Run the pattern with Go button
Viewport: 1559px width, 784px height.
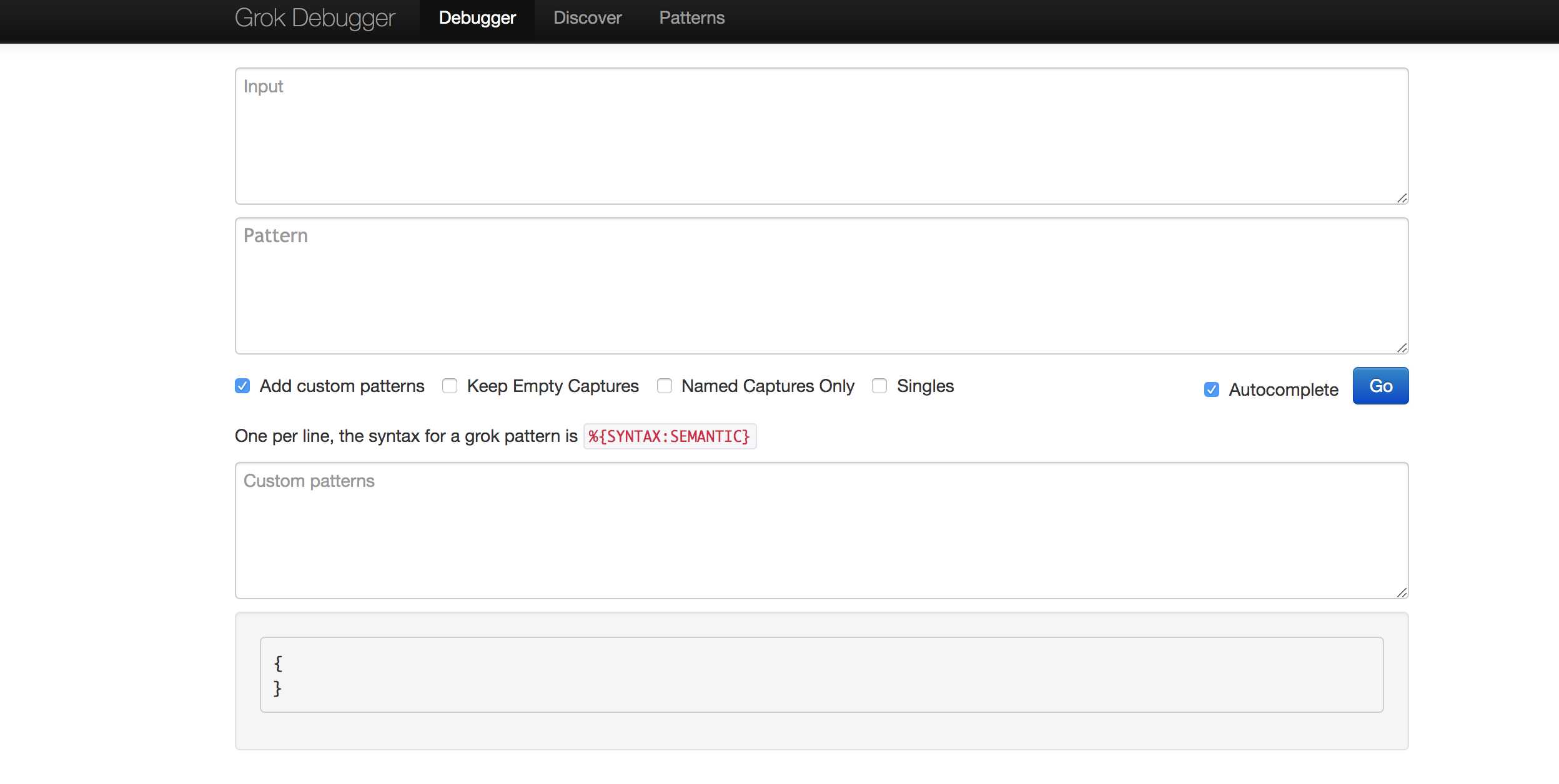(x=1380, y=386)
